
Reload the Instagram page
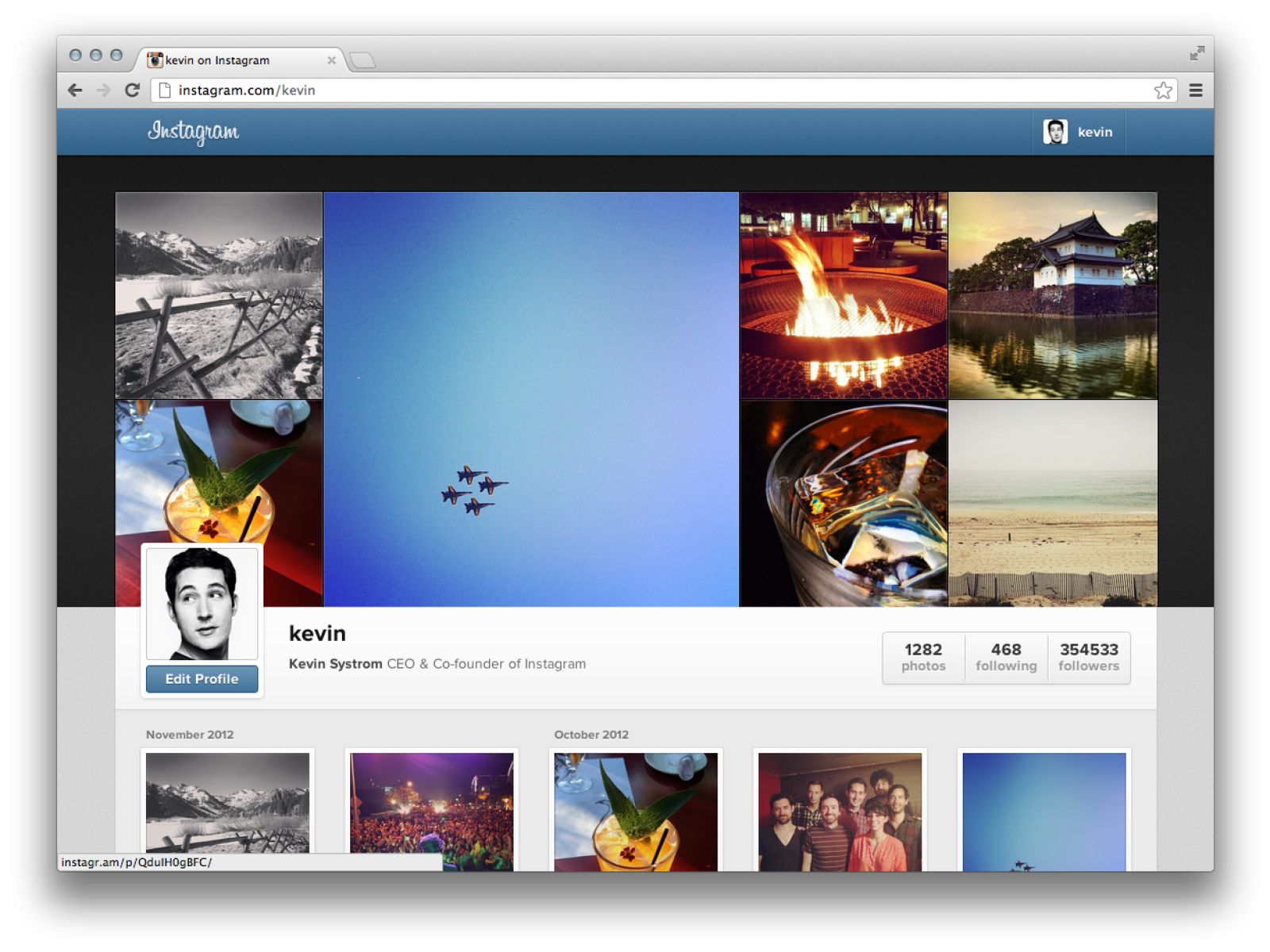[133, 90]
